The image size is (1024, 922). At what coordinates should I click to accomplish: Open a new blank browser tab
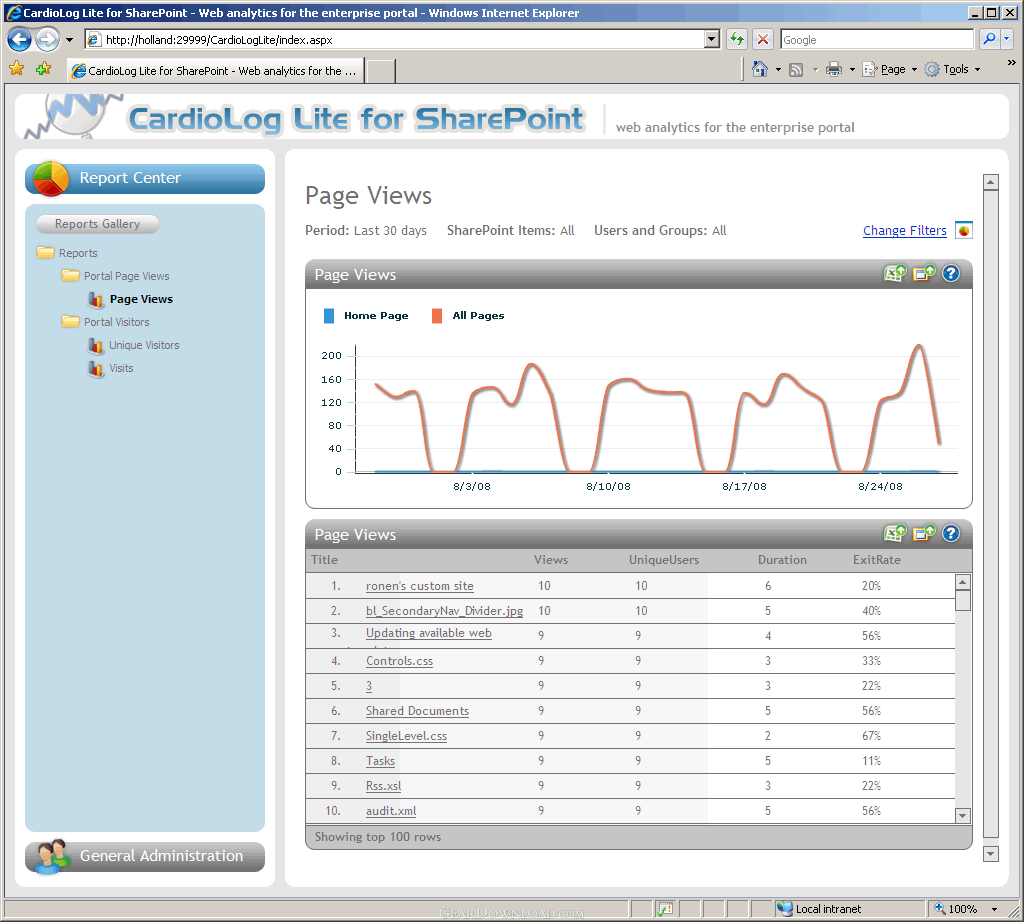pyautogui.click(x=380, y=71)
